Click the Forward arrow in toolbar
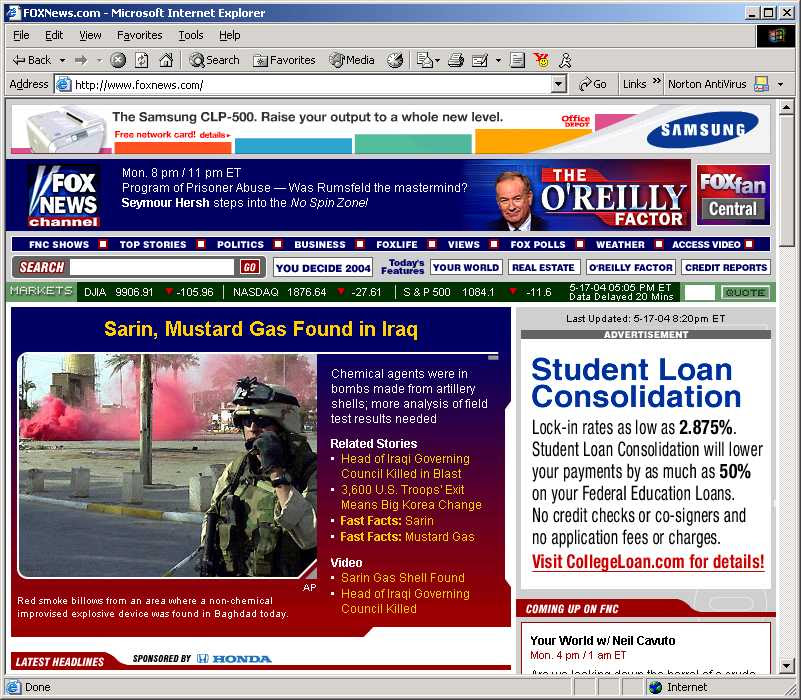The height and width of the screenshot is (700, 801). [x=81, y=60]
